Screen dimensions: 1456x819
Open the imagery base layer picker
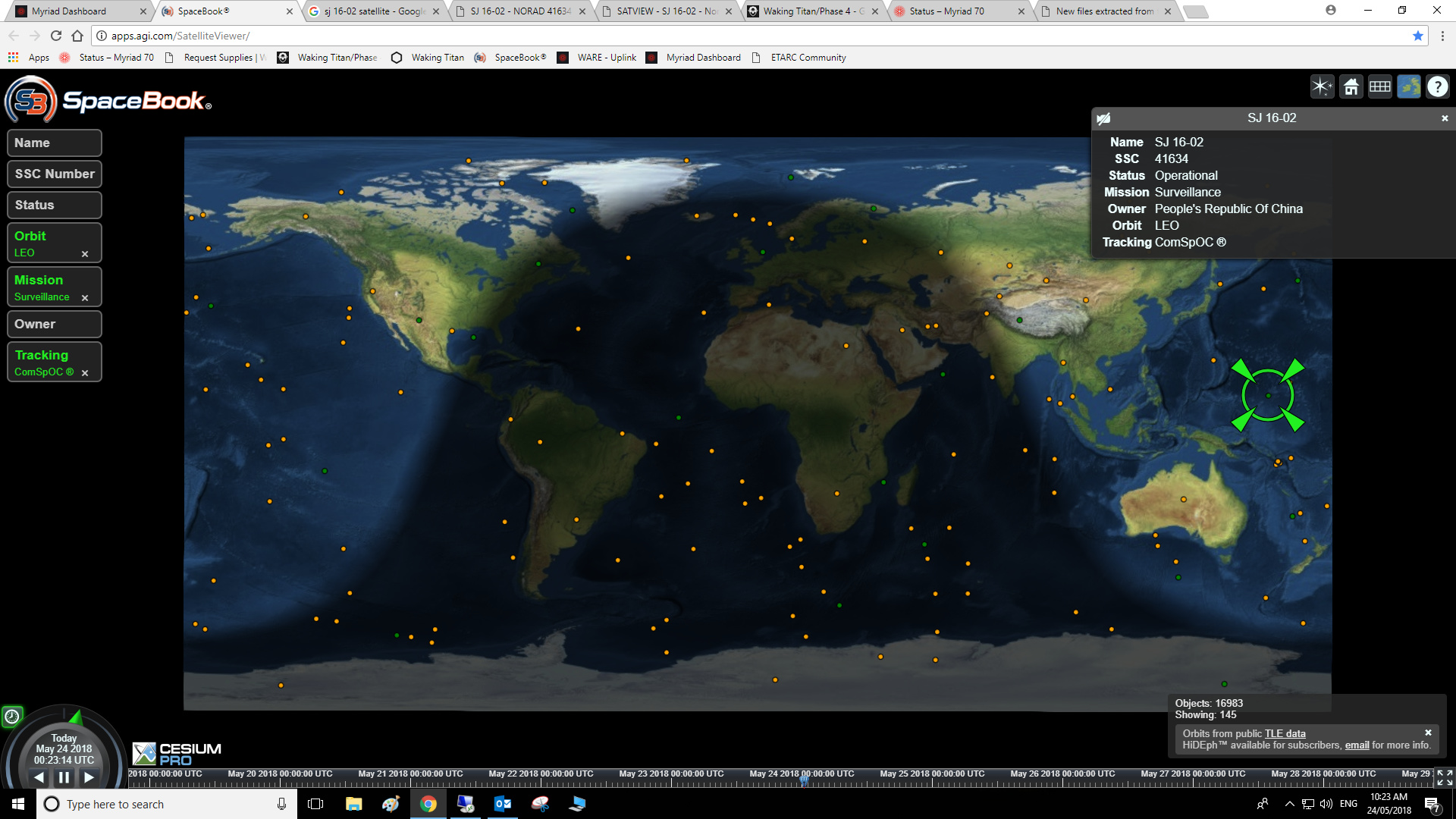1408,87
